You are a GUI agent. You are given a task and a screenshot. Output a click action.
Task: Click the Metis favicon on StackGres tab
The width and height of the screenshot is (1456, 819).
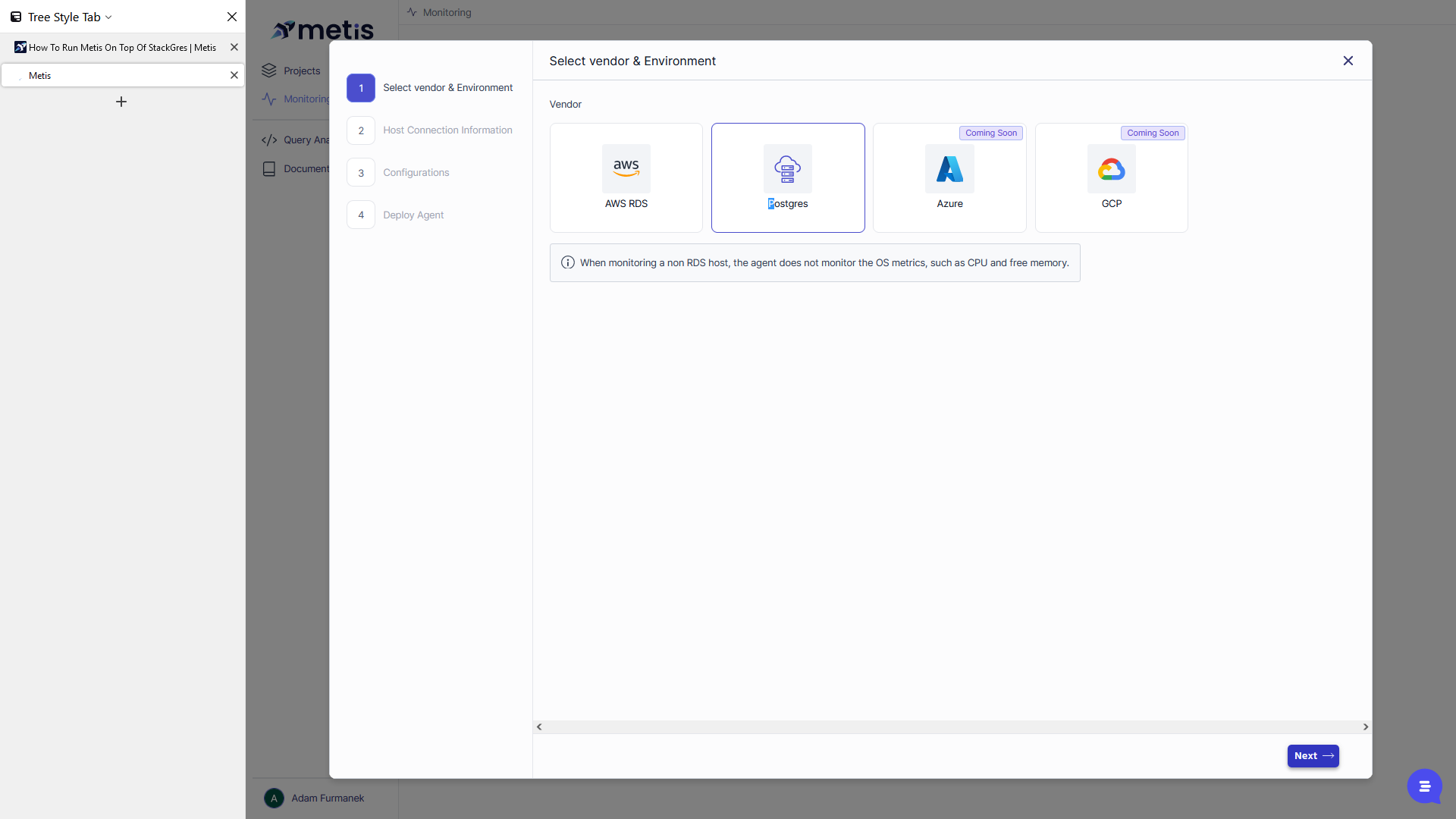[20, 47]
